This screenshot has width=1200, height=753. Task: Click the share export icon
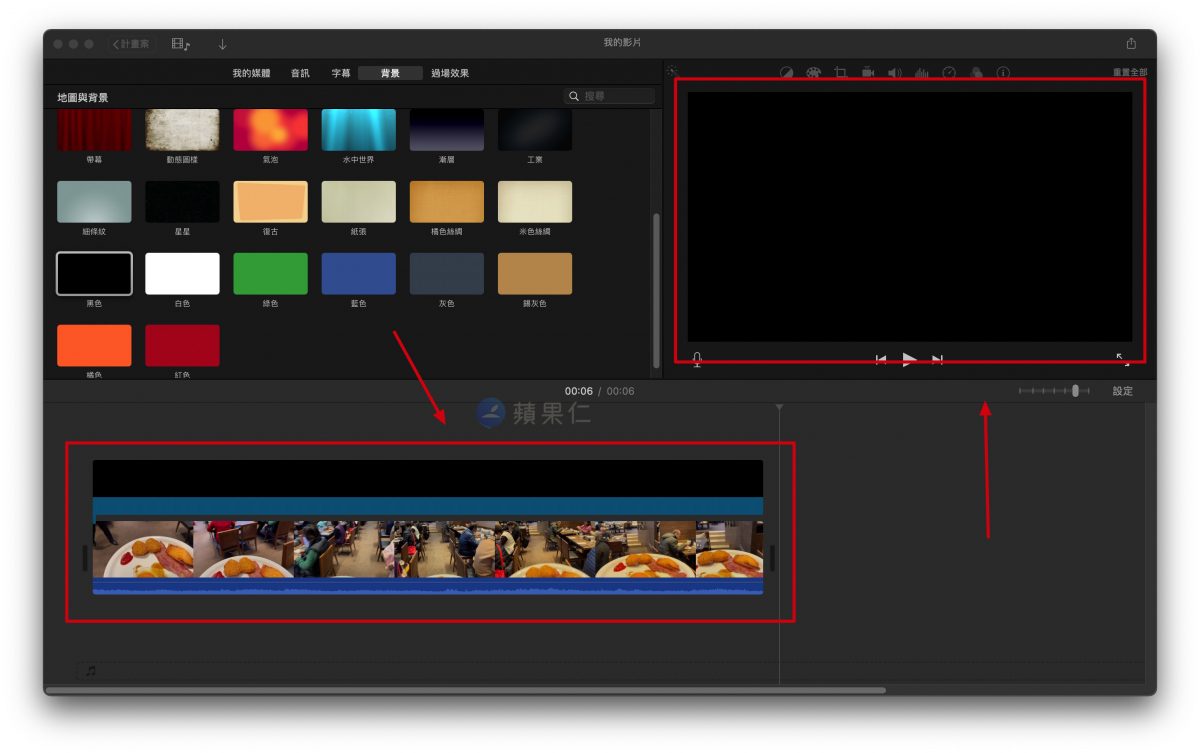[1131, 43]
